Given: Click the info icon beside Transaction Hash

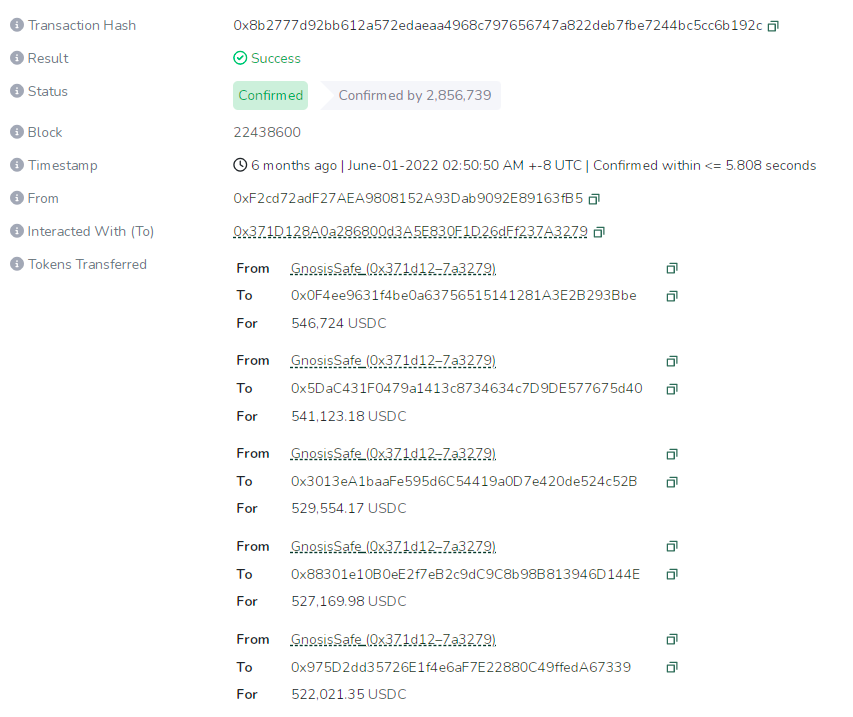Looking at the screenshot, I should (17, 25).
